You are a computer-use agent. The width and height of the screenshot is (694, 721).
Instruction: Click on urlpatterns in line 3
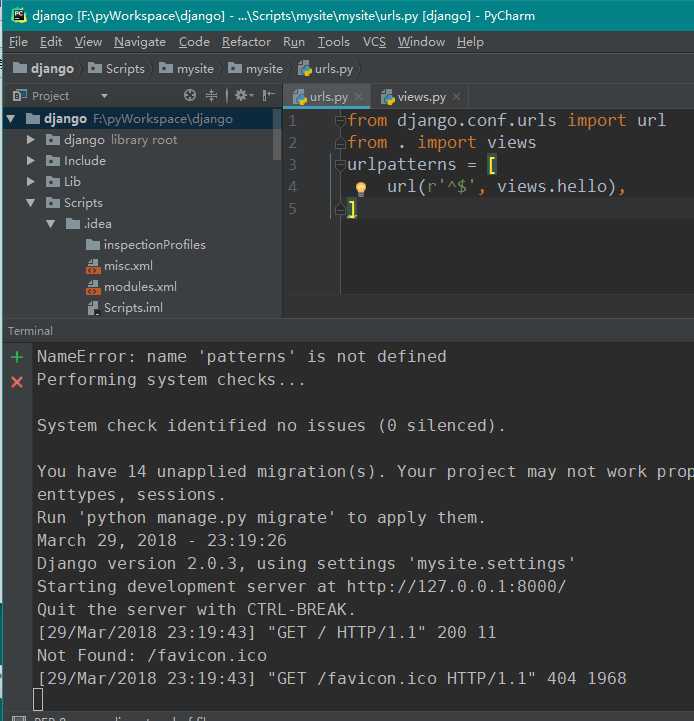pyautogui.click(x=401, y=165)
